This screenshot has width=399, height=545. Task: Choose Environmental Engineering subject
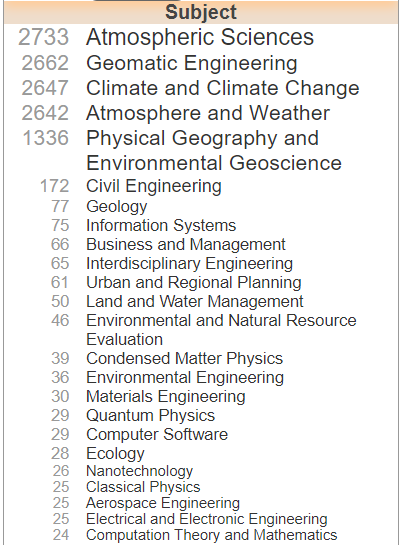click(x=185, y=377)
